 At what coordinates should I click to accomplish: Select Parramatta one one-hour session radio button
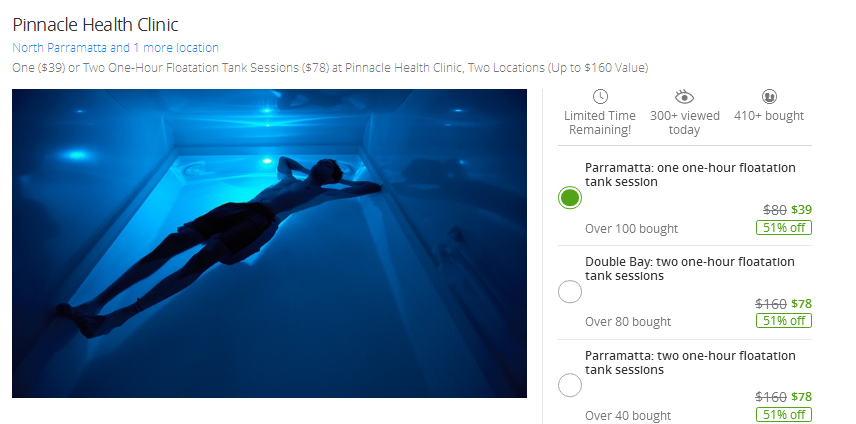570,198
